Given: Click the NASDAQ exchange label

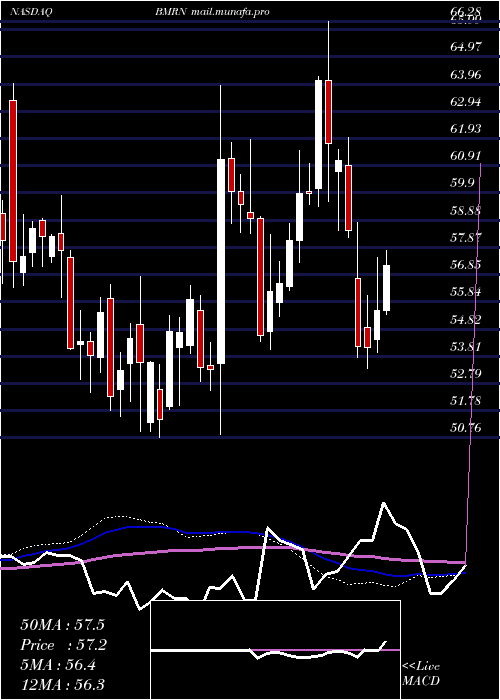Looking at the screenshot, I should point(30,12).
